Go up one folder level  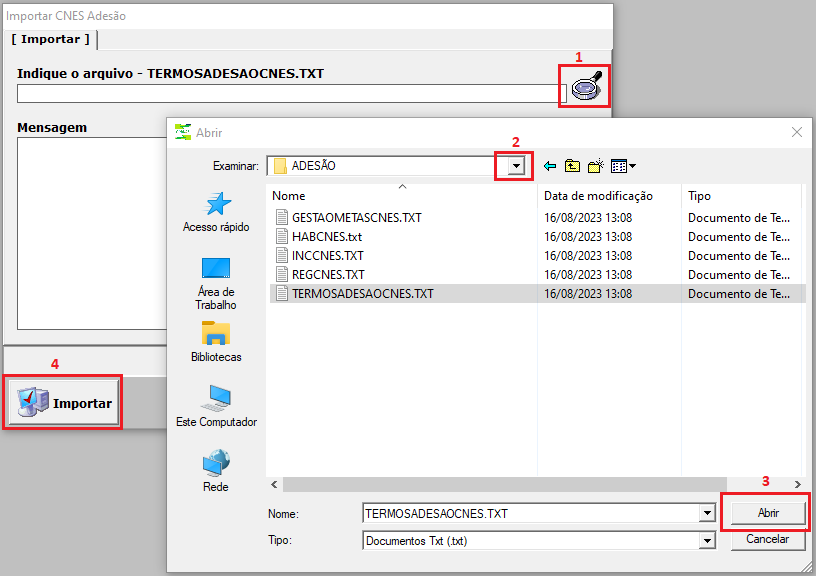pyautogui.click(x=572, y=166)
